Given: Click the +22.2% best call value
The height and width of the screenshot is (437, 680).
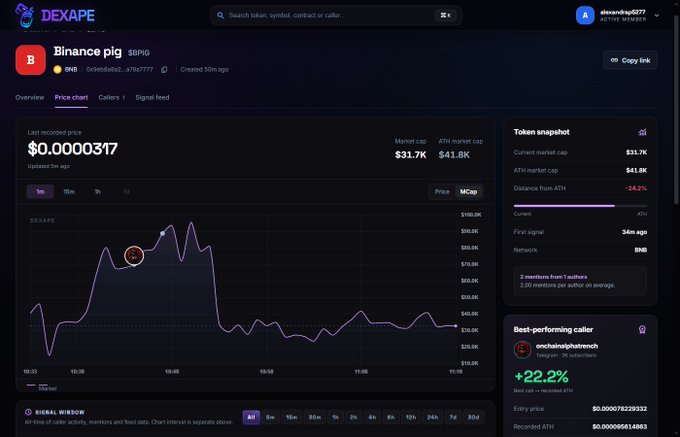Looking at the screenshot, I should click(x=541, y=376).
